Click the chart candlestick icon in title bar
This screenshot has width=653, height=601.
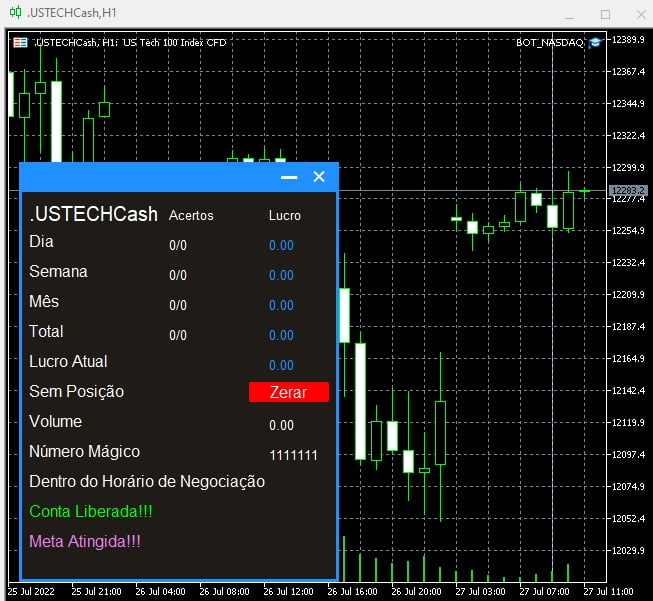(x=15, y=12)
